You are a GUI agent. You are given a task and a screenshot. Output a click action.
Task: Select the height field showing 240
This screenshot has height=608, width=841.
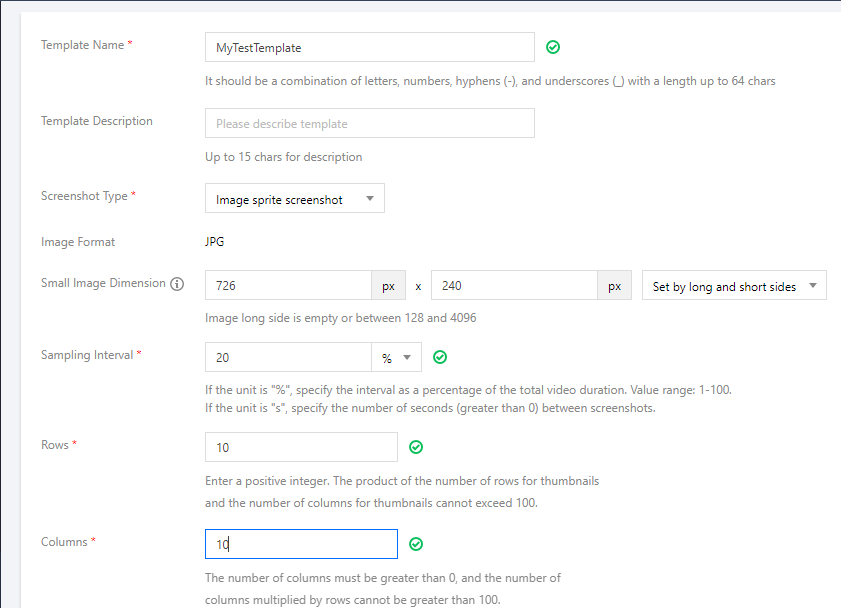point(514,286)
